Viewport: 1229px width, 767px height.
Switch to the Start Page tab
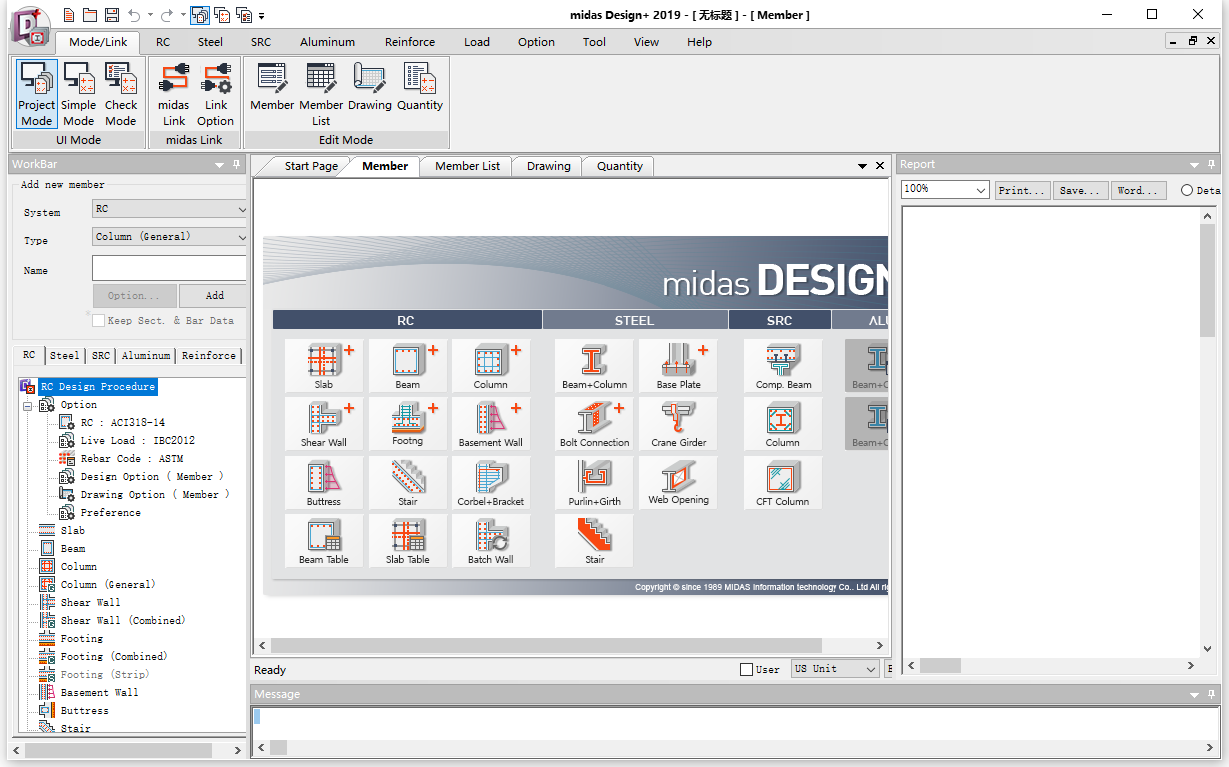click(x=311, y=166)
